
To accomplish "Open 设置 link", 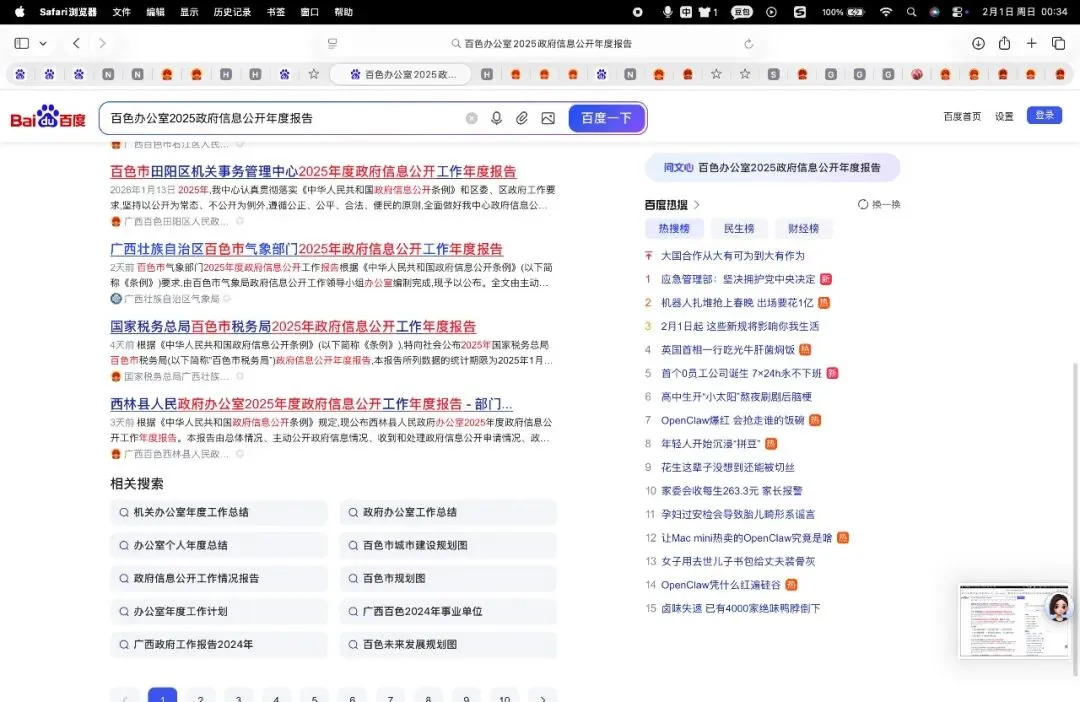I will coord(1004,116).
